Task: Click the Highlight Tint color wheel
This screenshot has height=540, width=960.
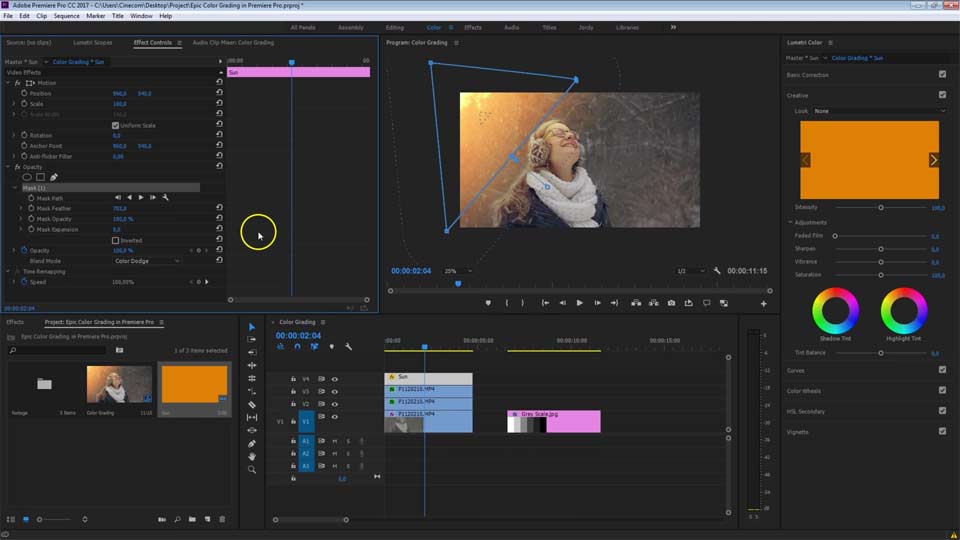Action: pyautogui.click(x=904, y=310)
